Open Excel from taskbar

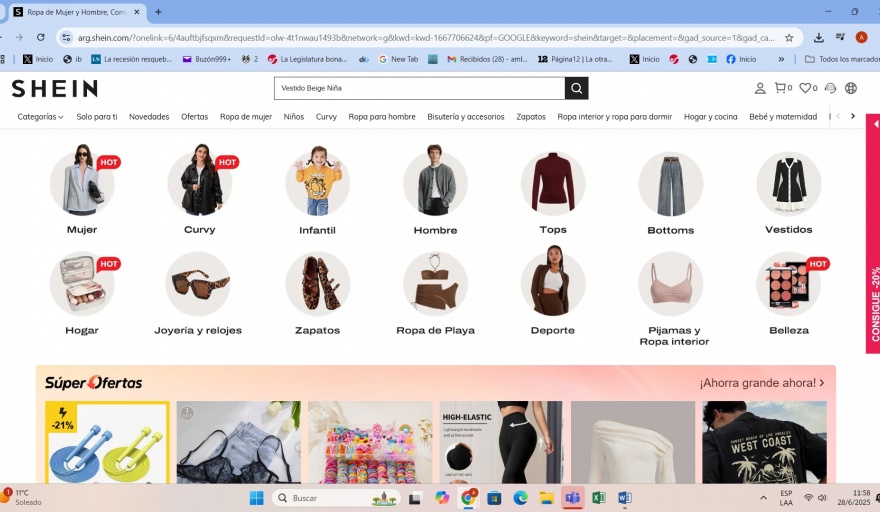click(598, 498)
